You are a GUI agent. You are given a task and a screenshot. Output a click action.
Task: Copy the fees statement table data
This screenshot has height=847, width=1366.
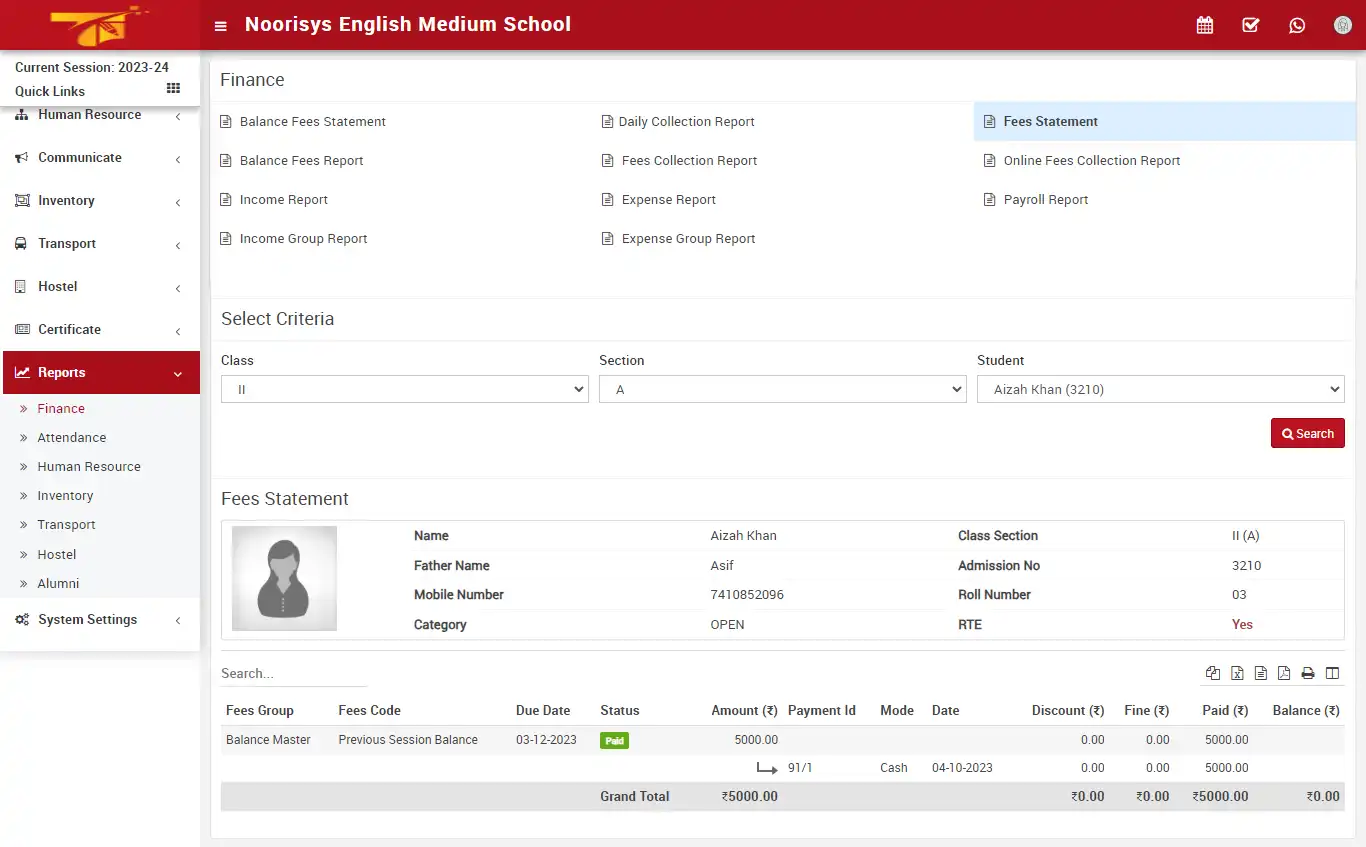coord(1213,673)
